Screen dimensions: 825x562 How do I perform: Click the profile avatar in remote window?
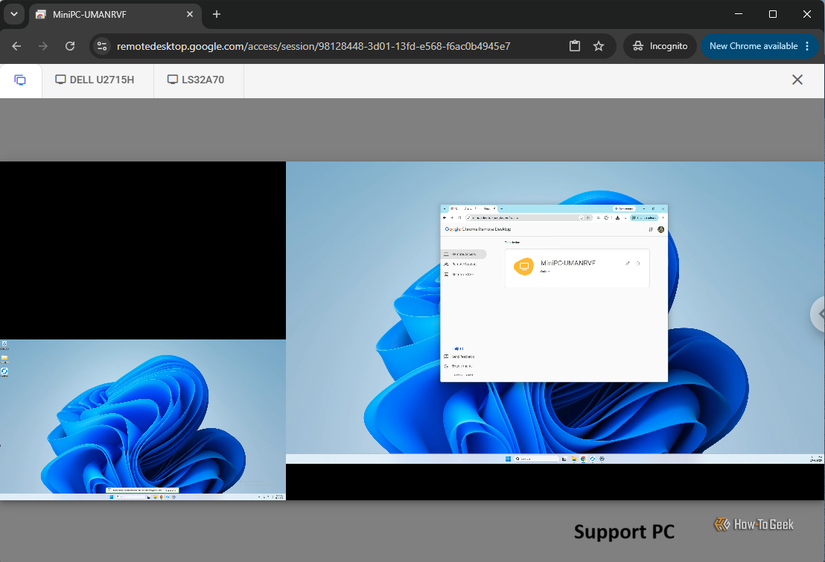tap(661, 229)
